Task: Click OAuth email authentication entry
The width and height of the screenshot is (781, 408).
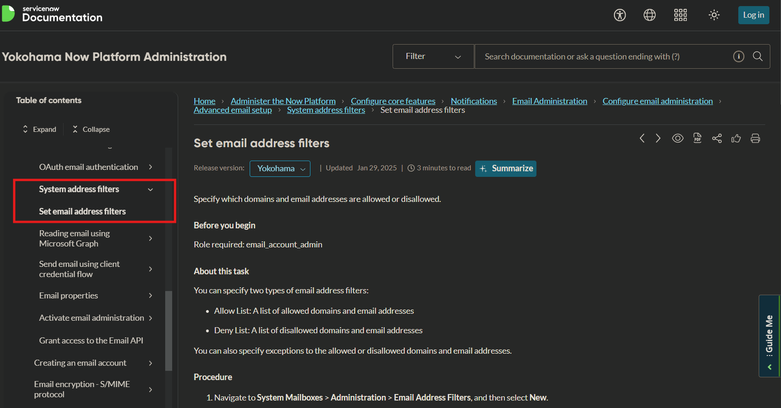Action: click(89, 167)
